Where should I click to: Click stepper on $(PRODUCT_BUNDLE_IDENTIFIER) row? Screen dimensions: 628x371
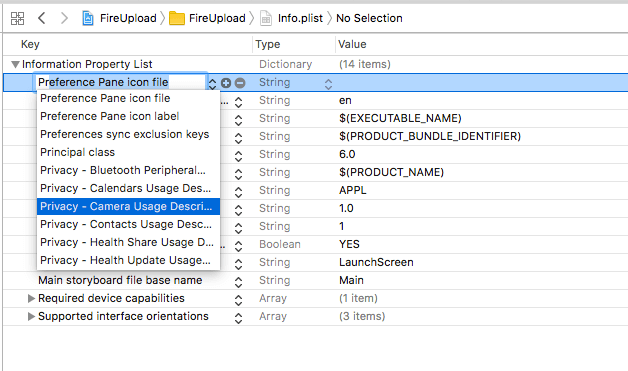[238, 138]
